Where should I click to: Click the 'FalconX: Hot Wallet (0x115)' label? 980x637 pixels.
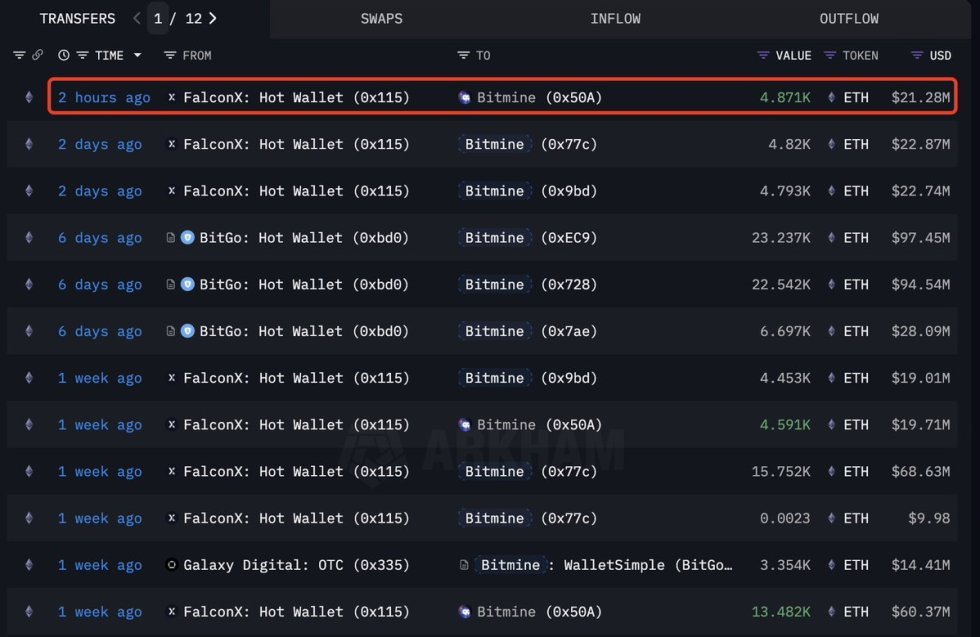[x=297, y=97]
